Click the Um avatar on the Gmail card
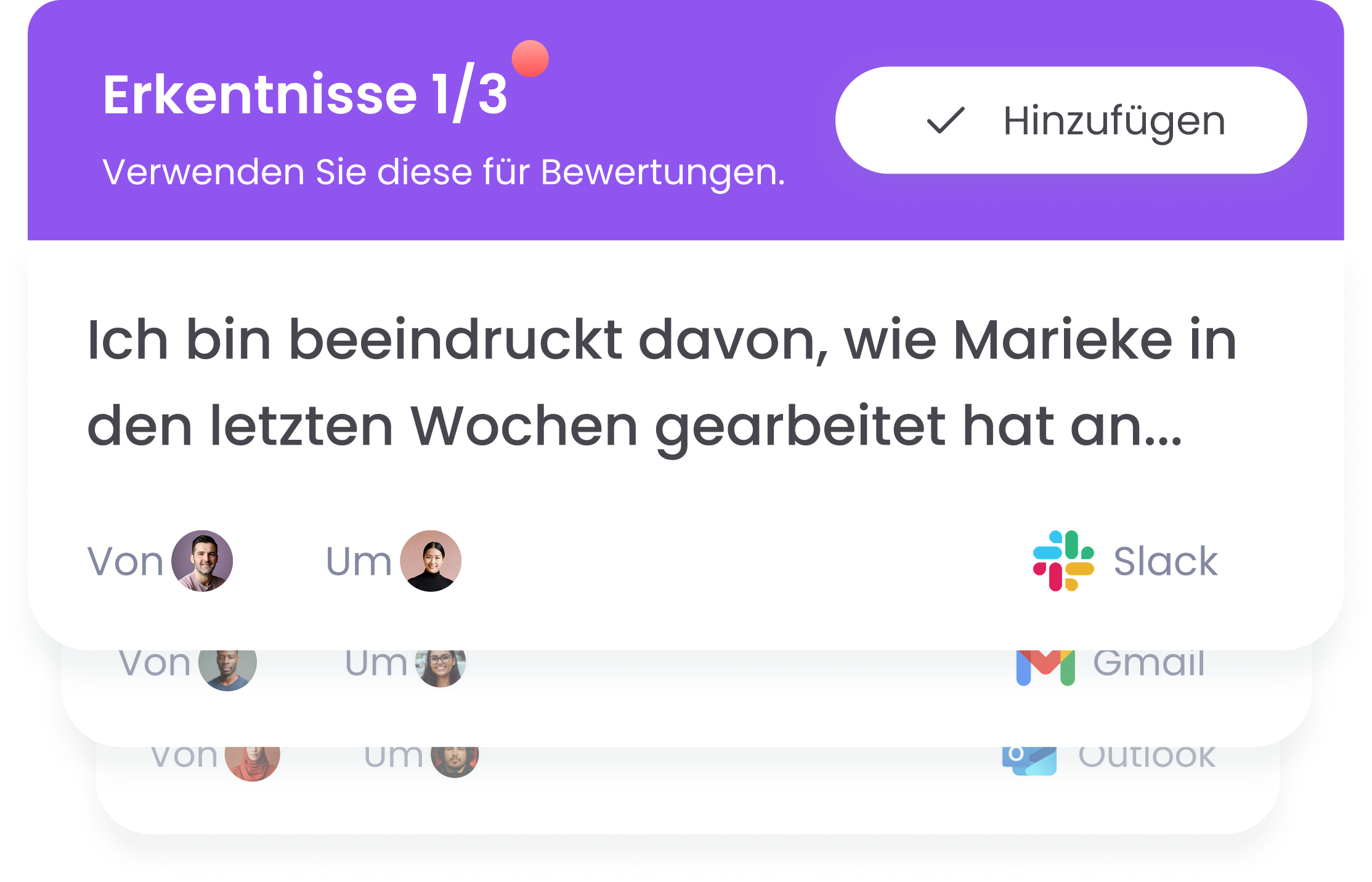Image resolution: width=1372 pixels, height=882 pixels. (440, 664)
